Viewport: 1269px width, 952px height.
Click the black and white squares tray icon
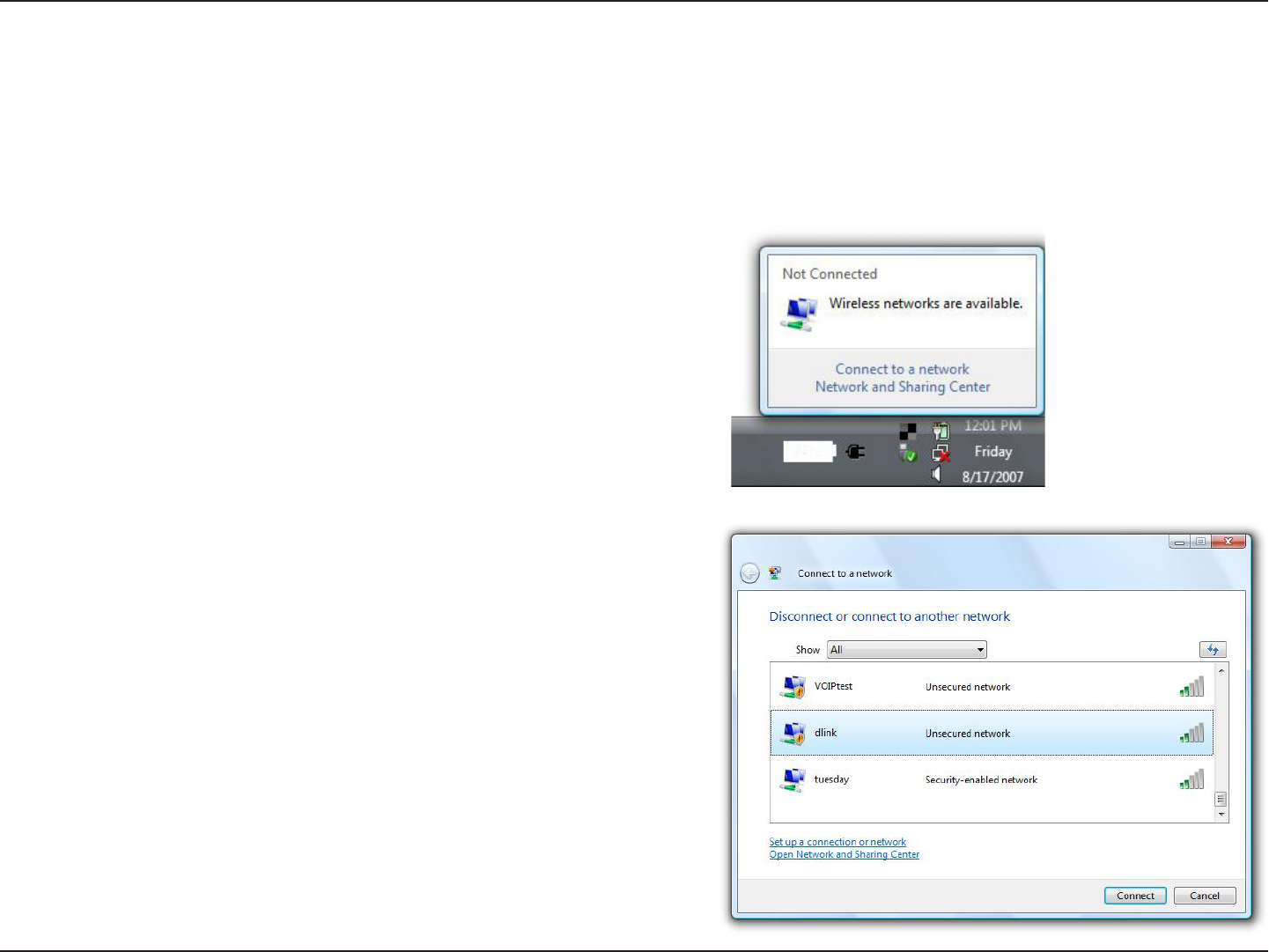(908, 432)
